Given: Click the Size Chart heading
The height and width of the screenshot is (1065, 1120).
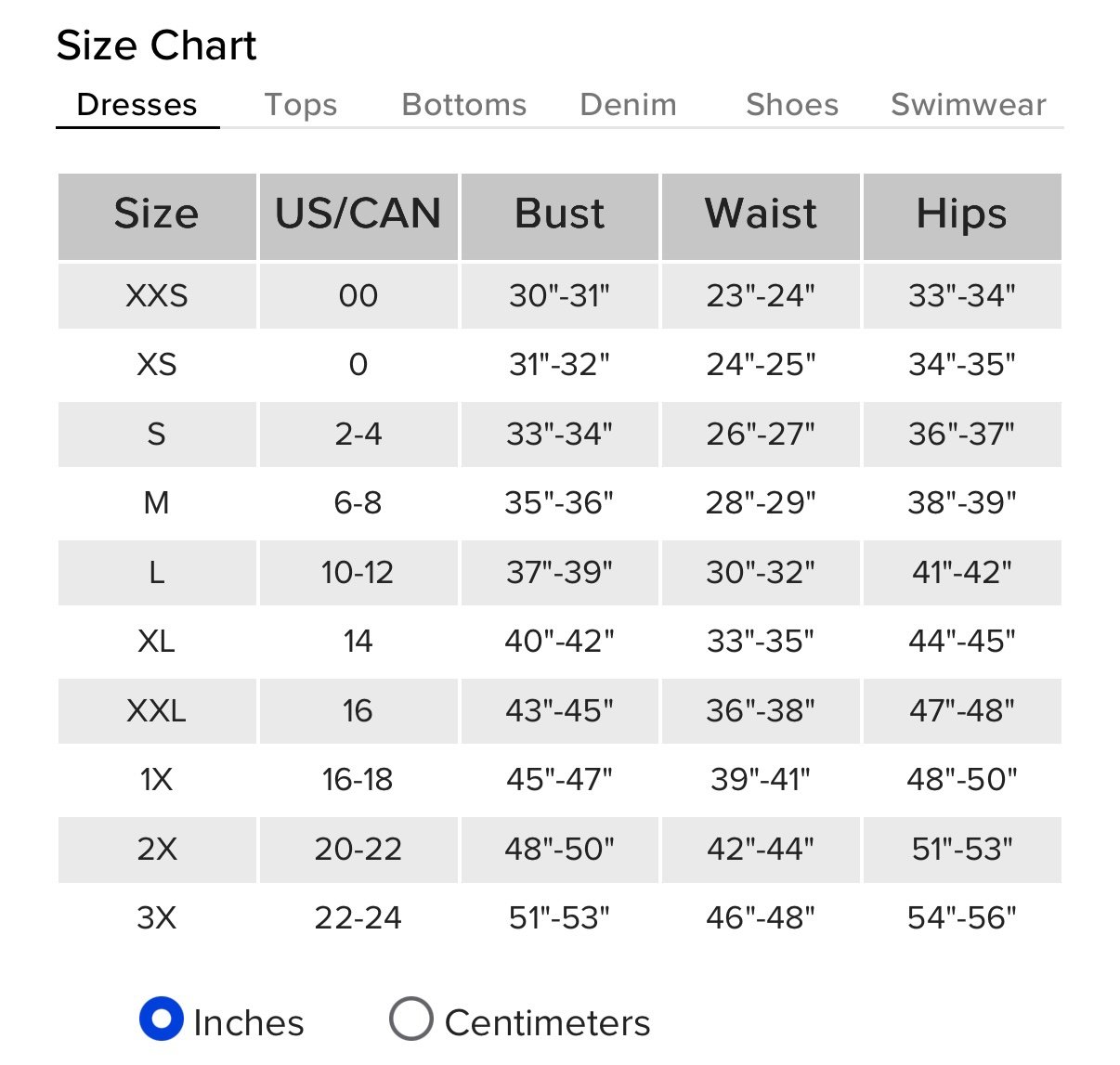Looking at the screenshot, I should pyautogui.click(x=156, y=45).
